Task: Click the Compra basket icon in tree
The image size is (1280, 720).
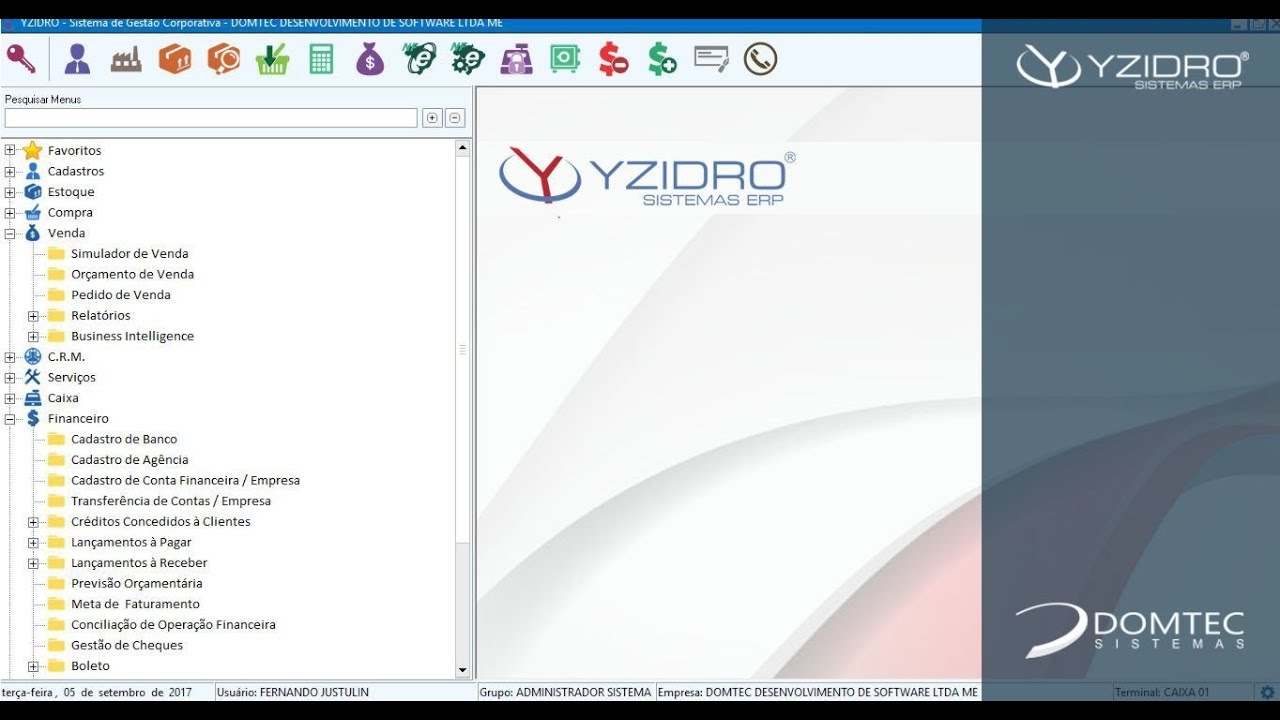Action: [x=33, y=212]
